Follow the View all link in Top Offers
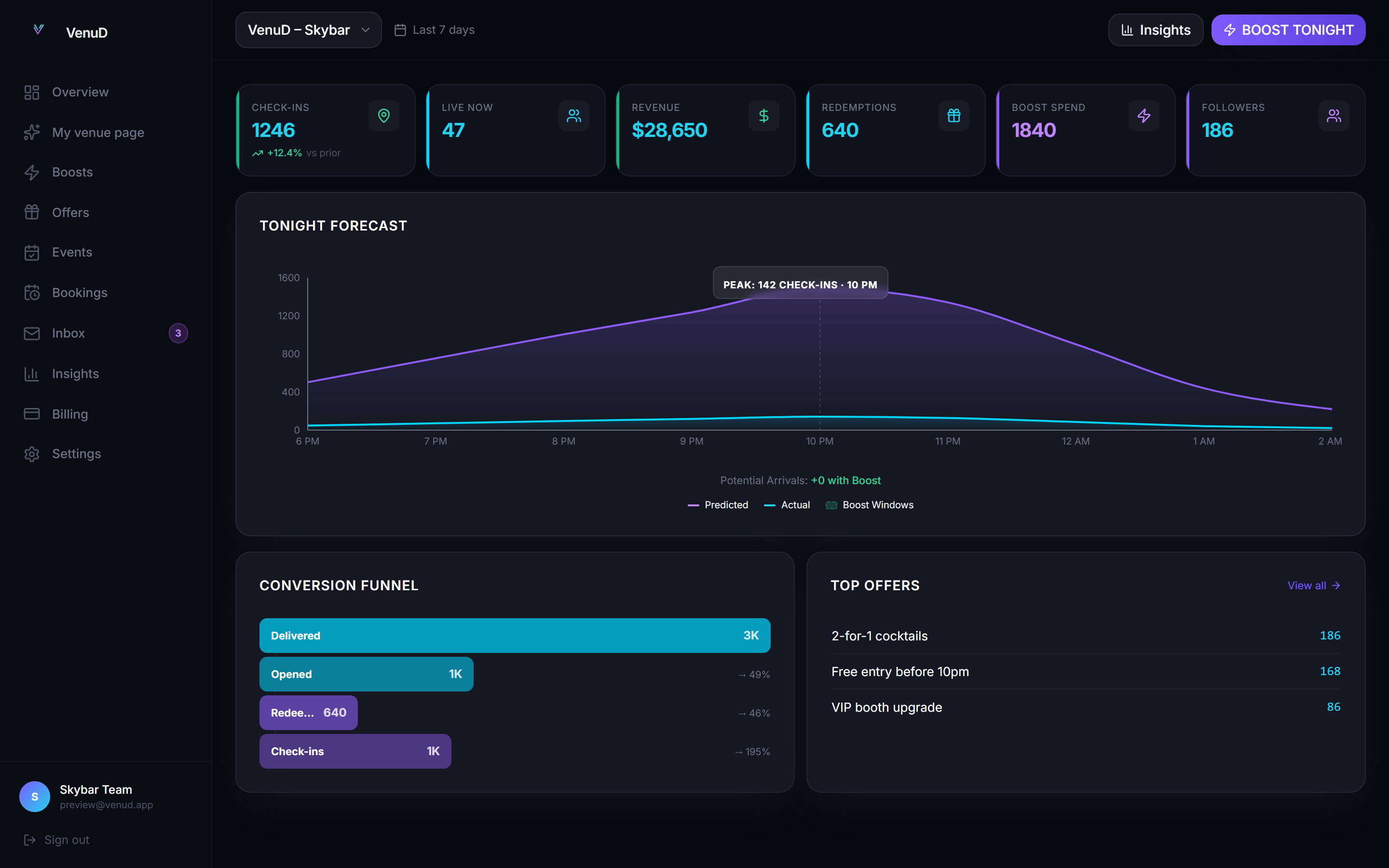The height and width of the screenshot is (868, 1389). click(x=1314, y=585)
